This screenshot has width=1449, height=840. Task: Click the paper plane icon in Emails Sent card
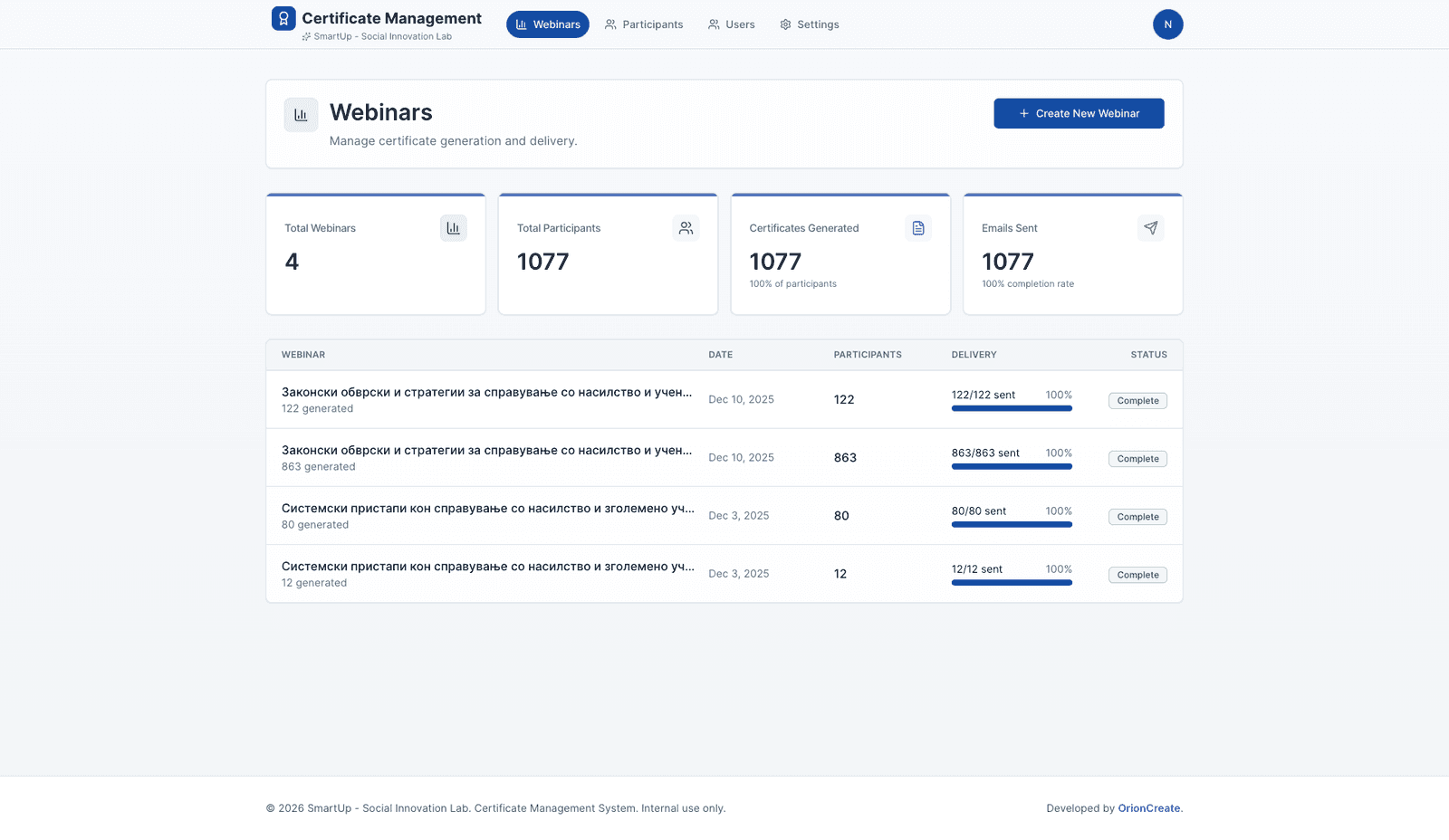pos(1151,228)
